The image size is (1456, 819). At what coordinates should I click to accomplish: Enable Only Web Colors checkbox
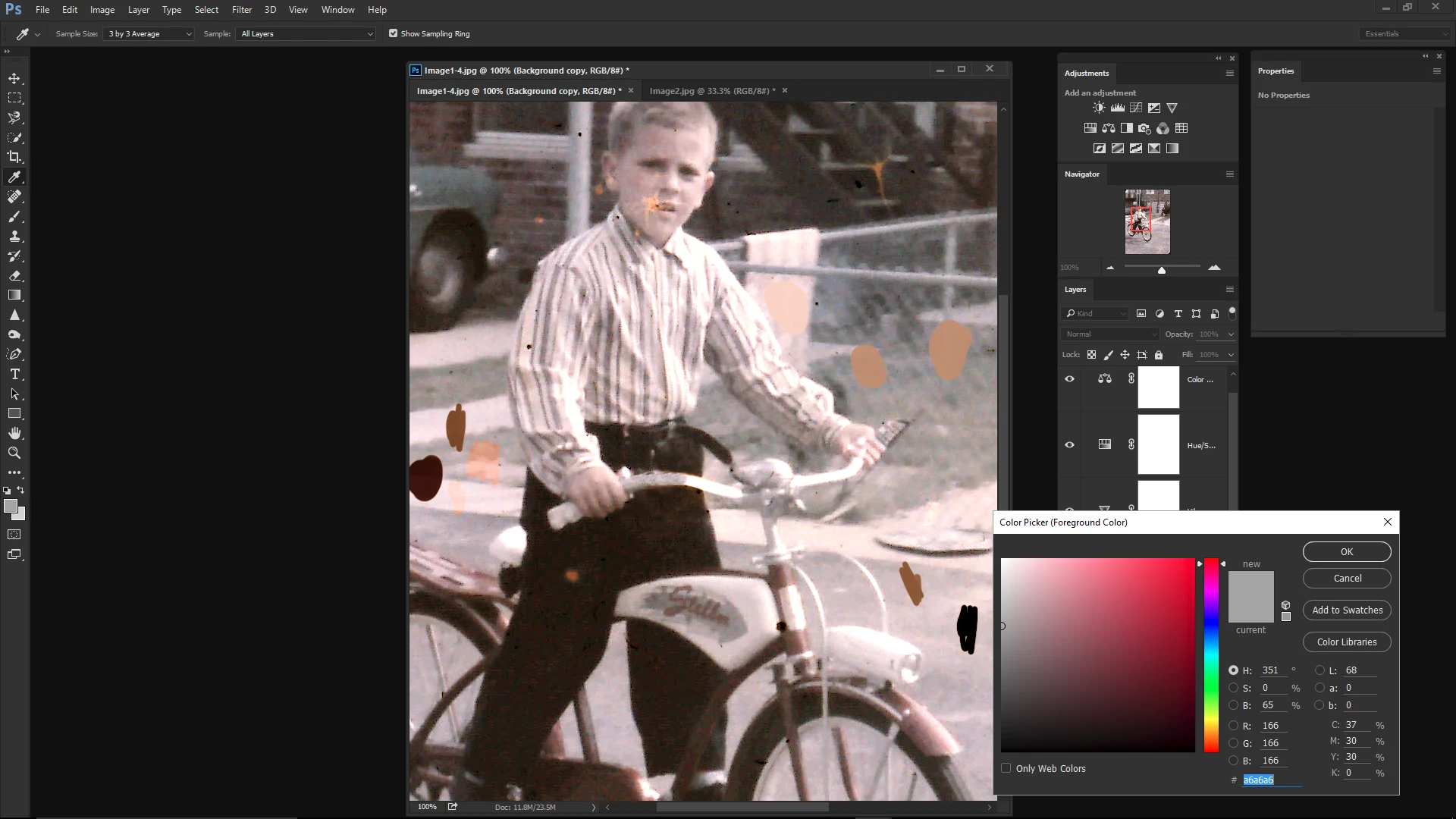tap(1006, 768)
